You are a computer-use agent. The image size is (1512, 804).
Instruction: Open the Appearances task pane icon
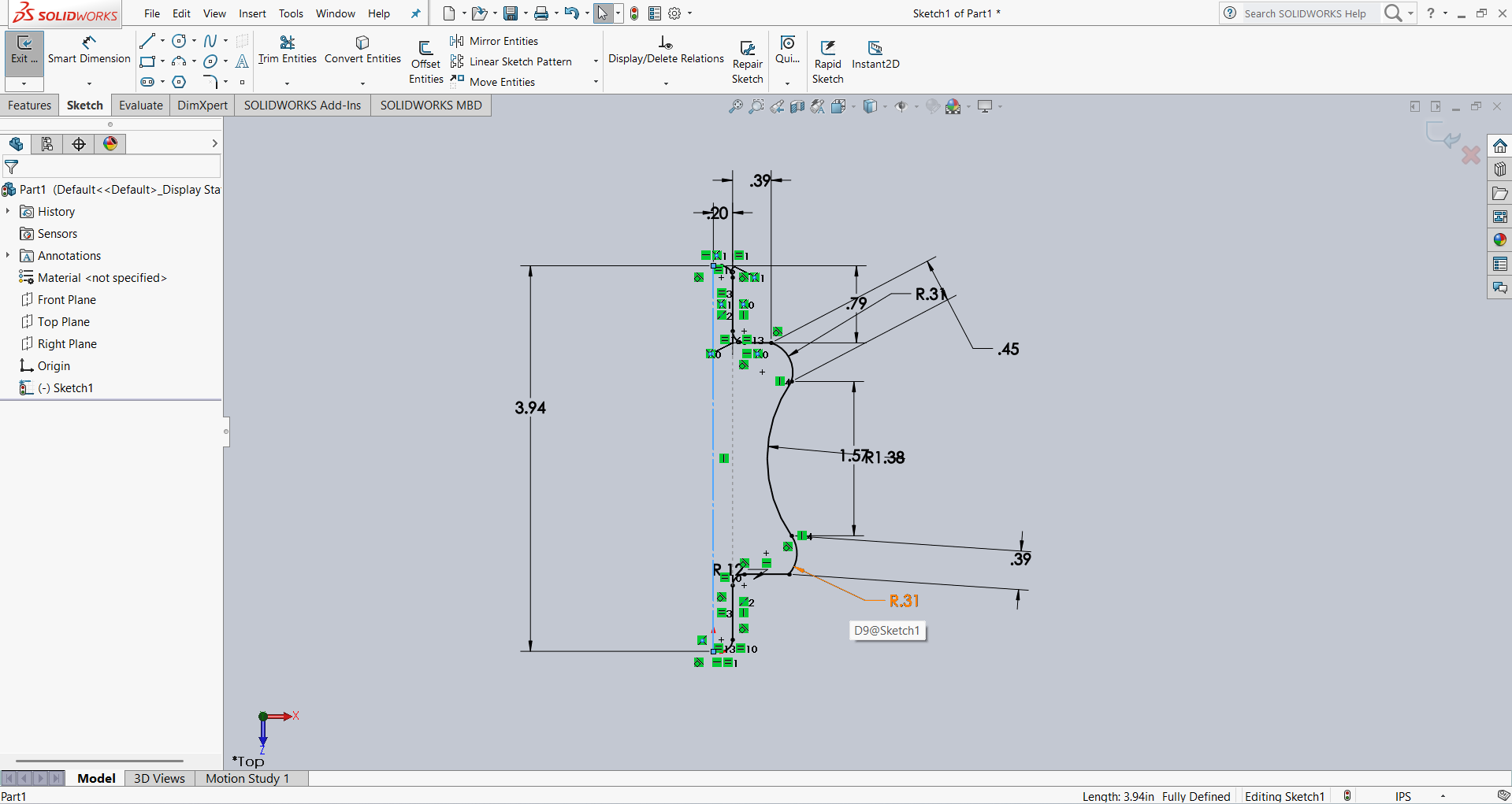coord(1500,240)
